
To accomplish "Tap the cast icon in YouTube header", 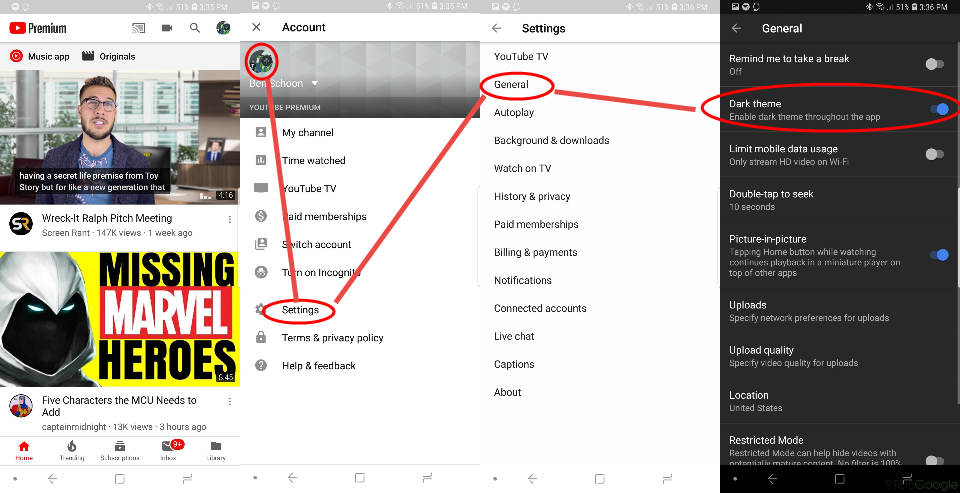I will (x=138, y=28).
